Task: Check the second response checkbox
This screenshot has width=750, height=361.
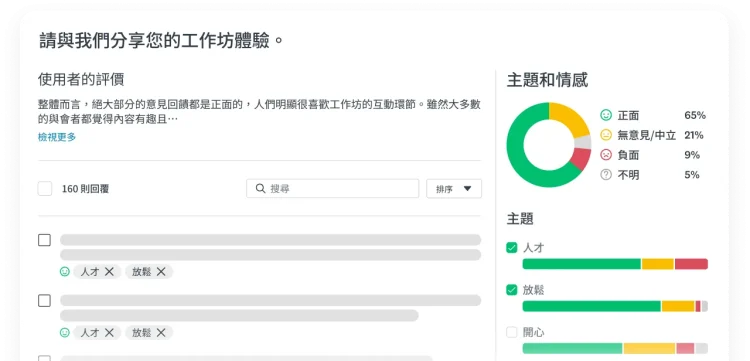Action: coord(44,301)
